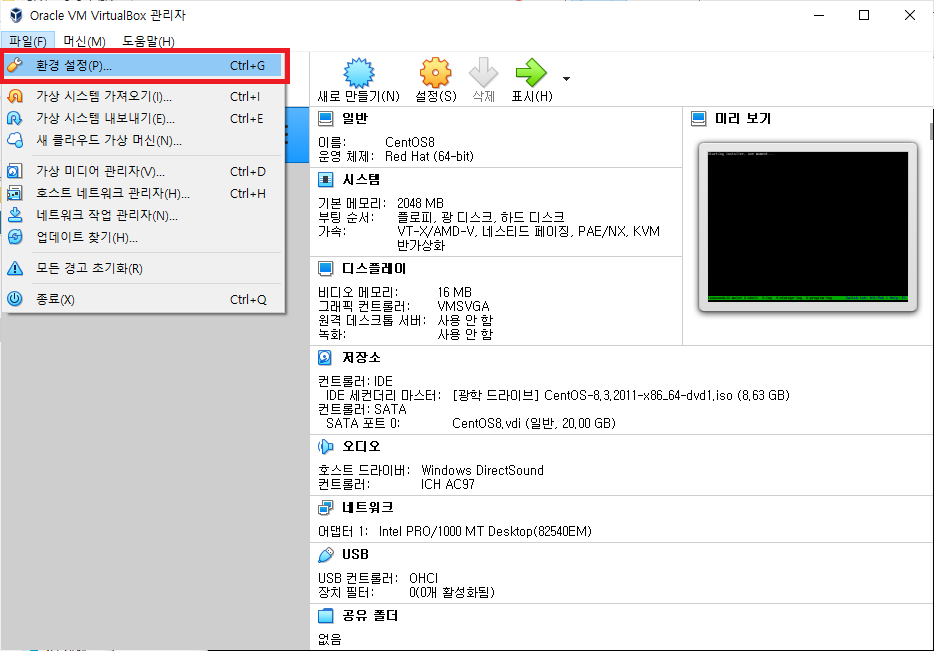Click the 삭제 down-arrow toolbar button
This screenshot has height=651, width=934.
(x=483, y=80)
